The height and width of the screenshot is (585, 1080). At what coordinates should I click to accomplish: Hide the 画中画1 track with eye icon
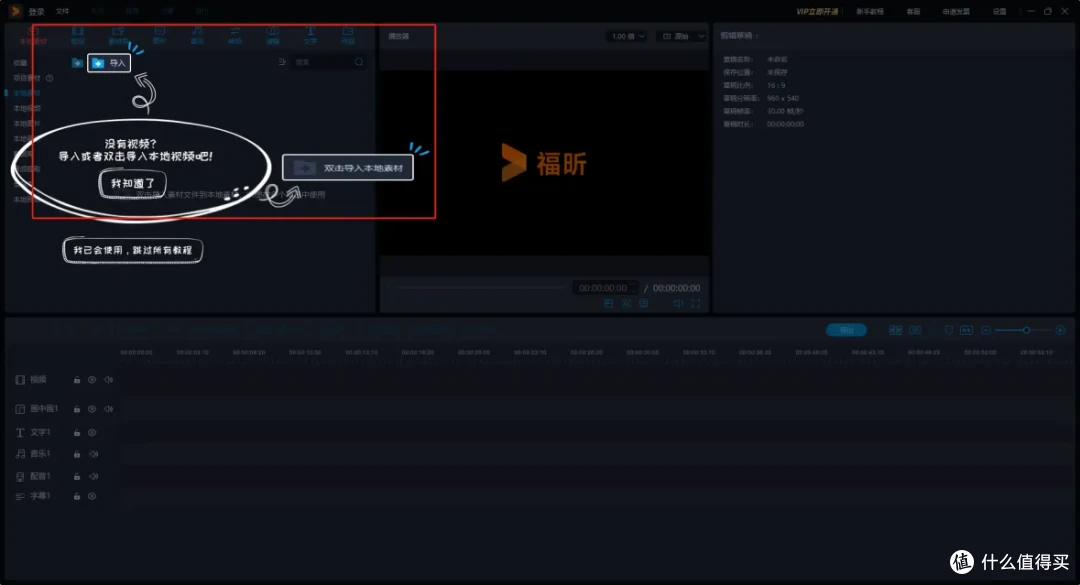[92, 409]
